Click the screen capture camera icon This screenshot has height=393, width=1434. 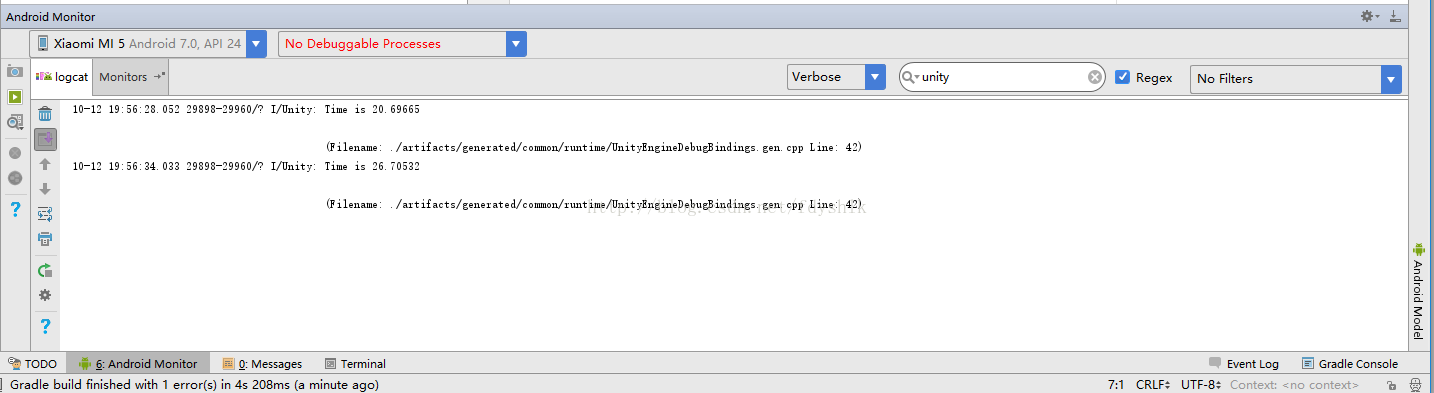pos(15,71)
